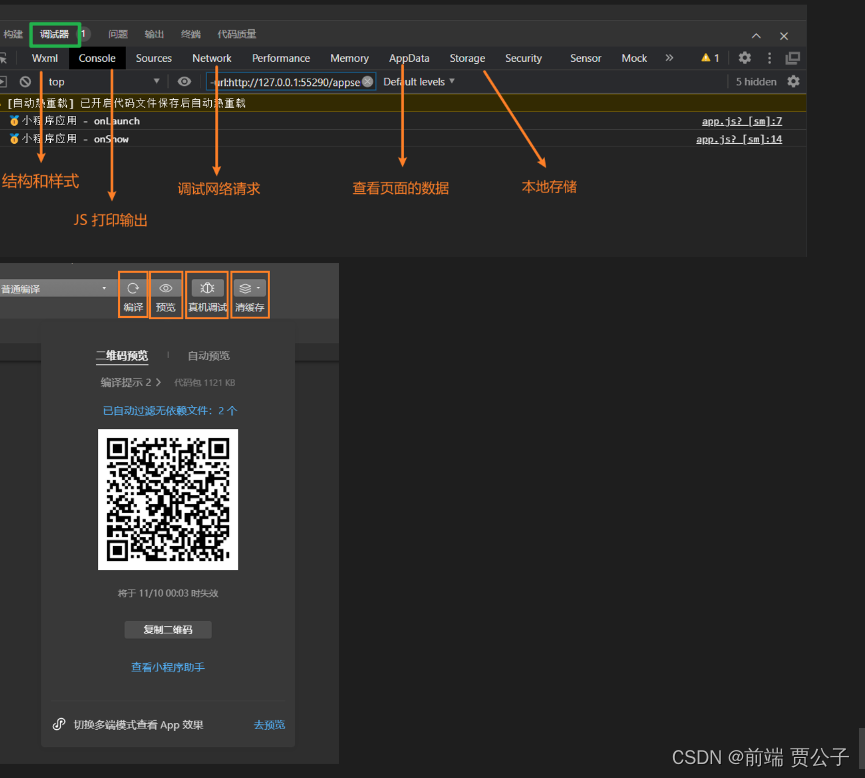Open devtools settings gear in tab bar
865x778 pixels.
745,58
